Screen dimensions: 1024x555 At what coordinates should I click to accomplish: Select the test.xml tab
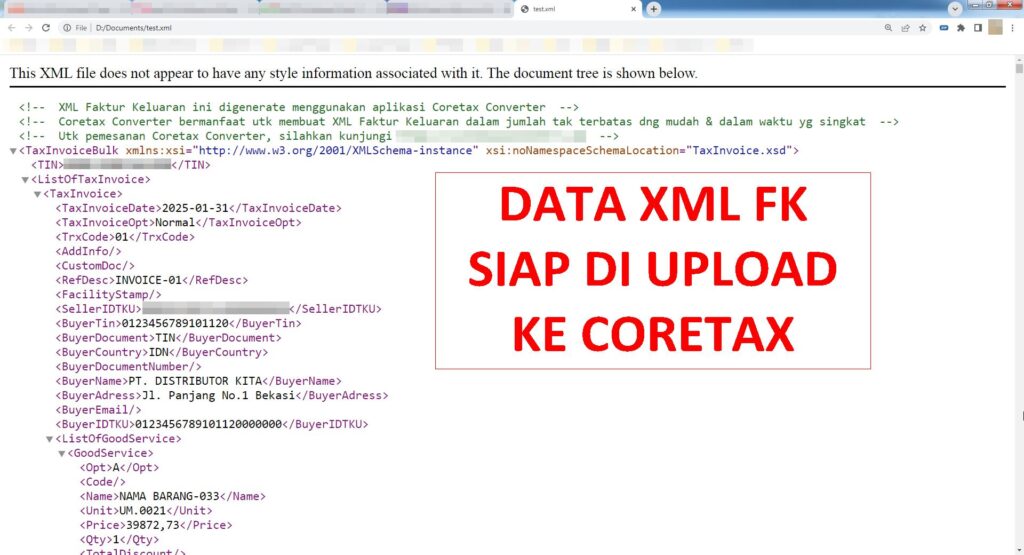tap(578, 9)
